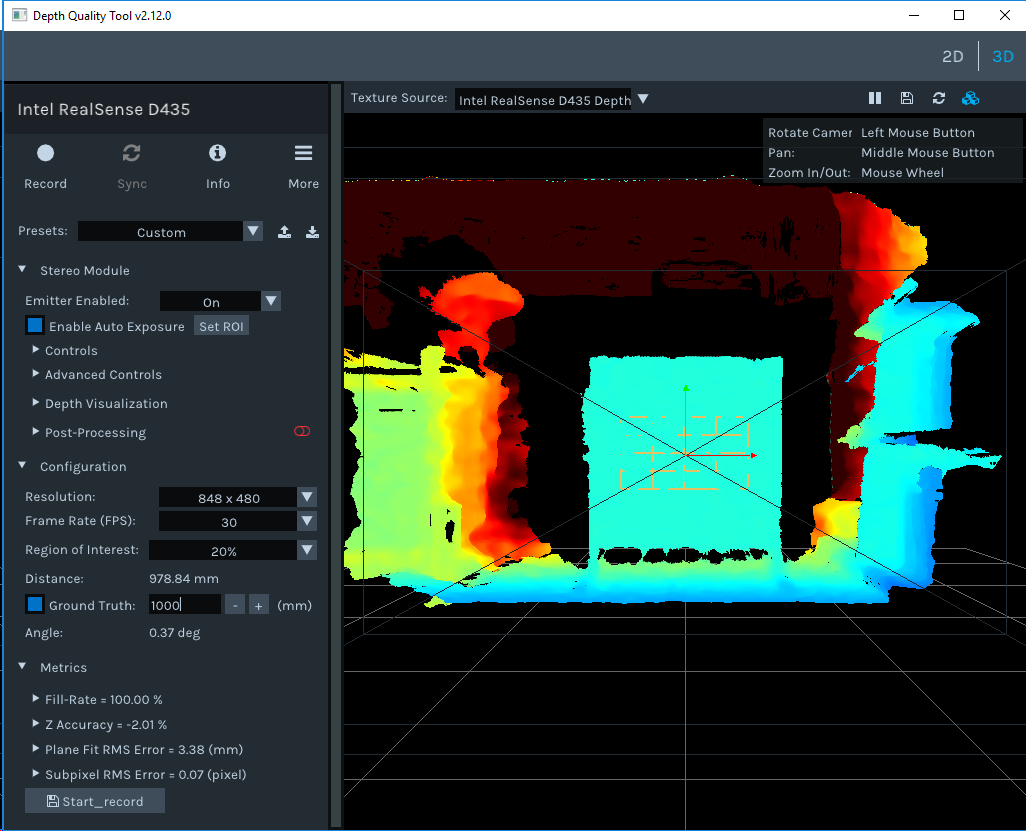Open the Region of Interest dropdown
The width and height of the screenshot is (1026, 831).
[233, 550]
